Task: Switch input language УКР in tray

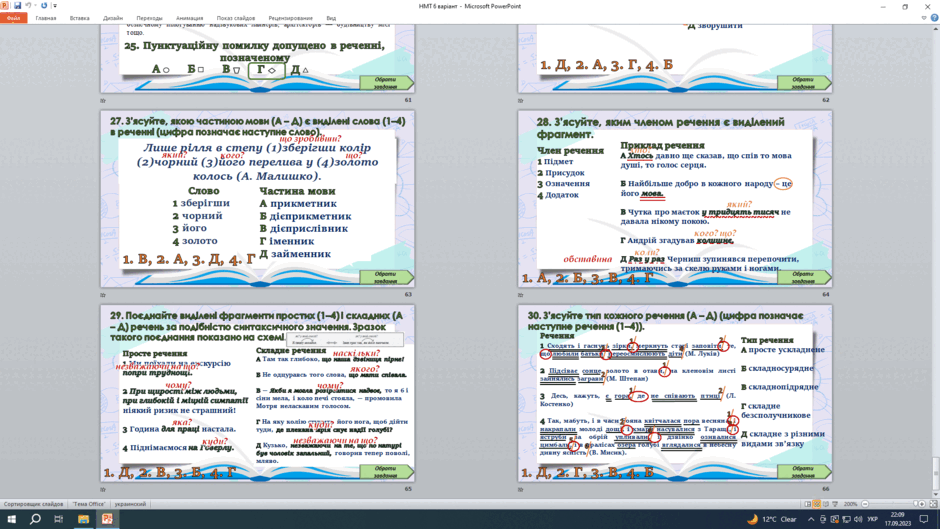Action: [872, 519]
